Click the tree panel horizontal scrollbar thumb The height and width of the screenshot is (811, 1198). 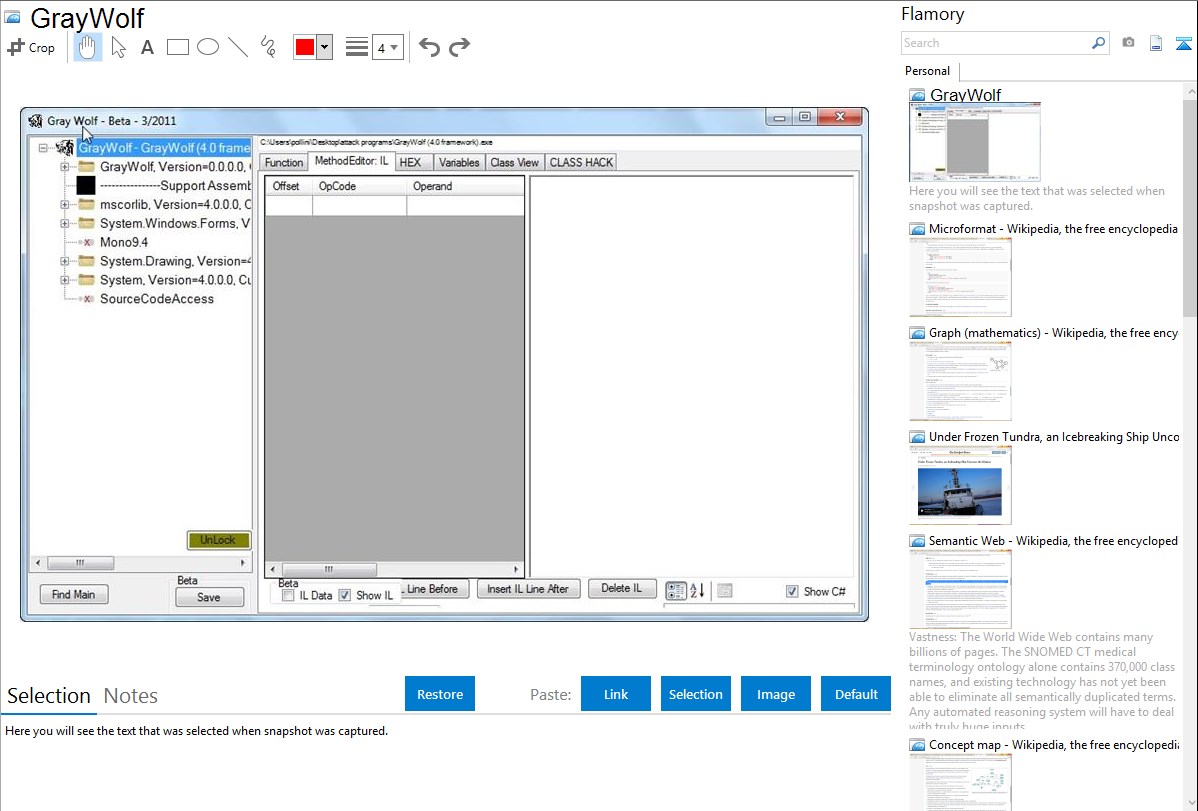[x=80, y=563]
